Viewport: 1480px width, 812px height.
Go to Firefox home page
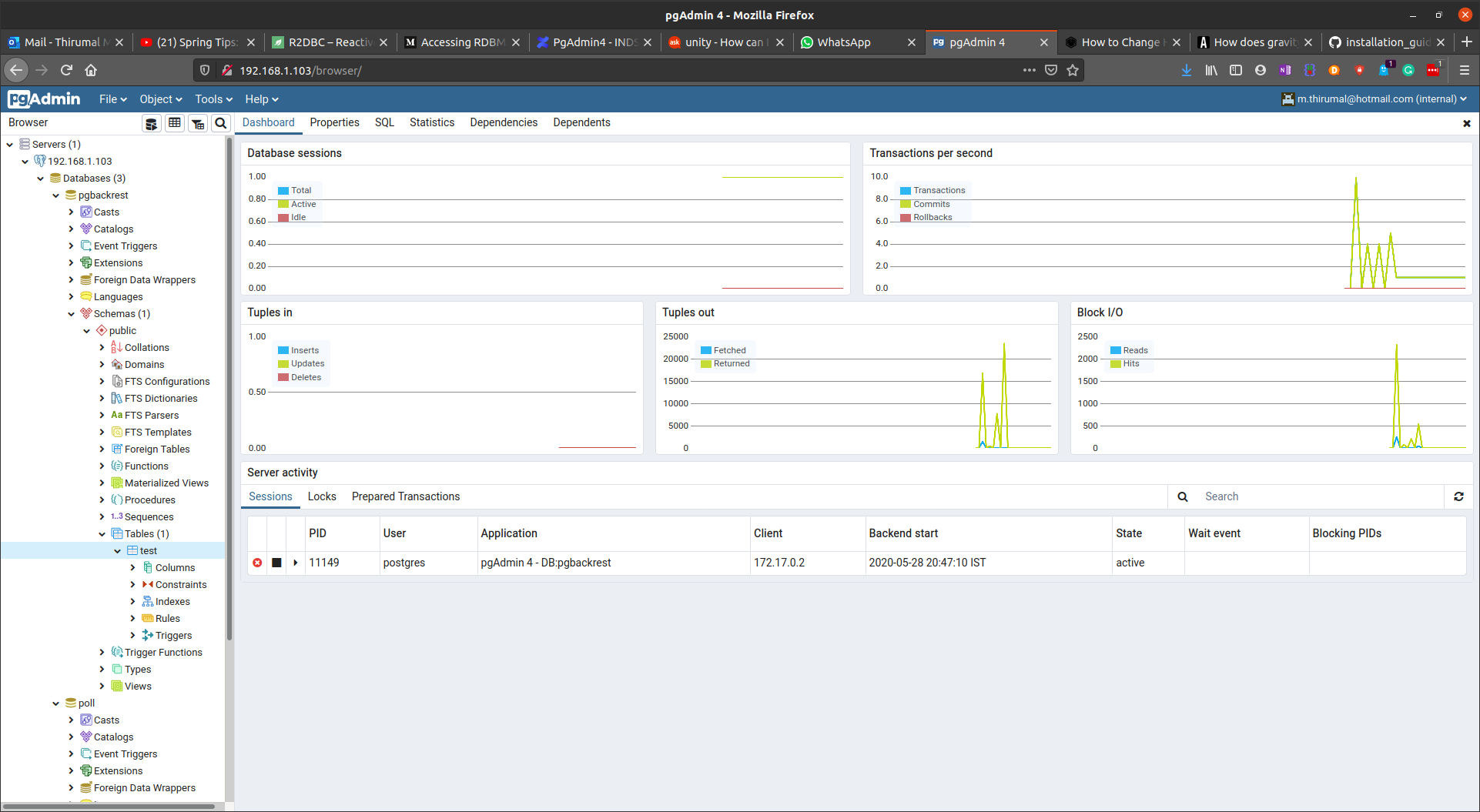[91, 70]
